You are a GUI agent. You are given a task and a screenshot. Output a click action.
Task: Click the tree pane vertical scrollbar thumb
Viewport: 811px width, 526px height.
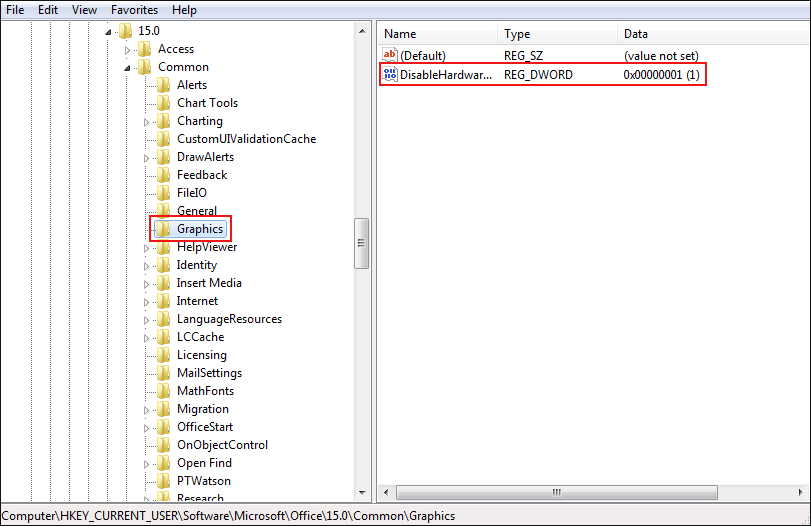pos(362,243)
